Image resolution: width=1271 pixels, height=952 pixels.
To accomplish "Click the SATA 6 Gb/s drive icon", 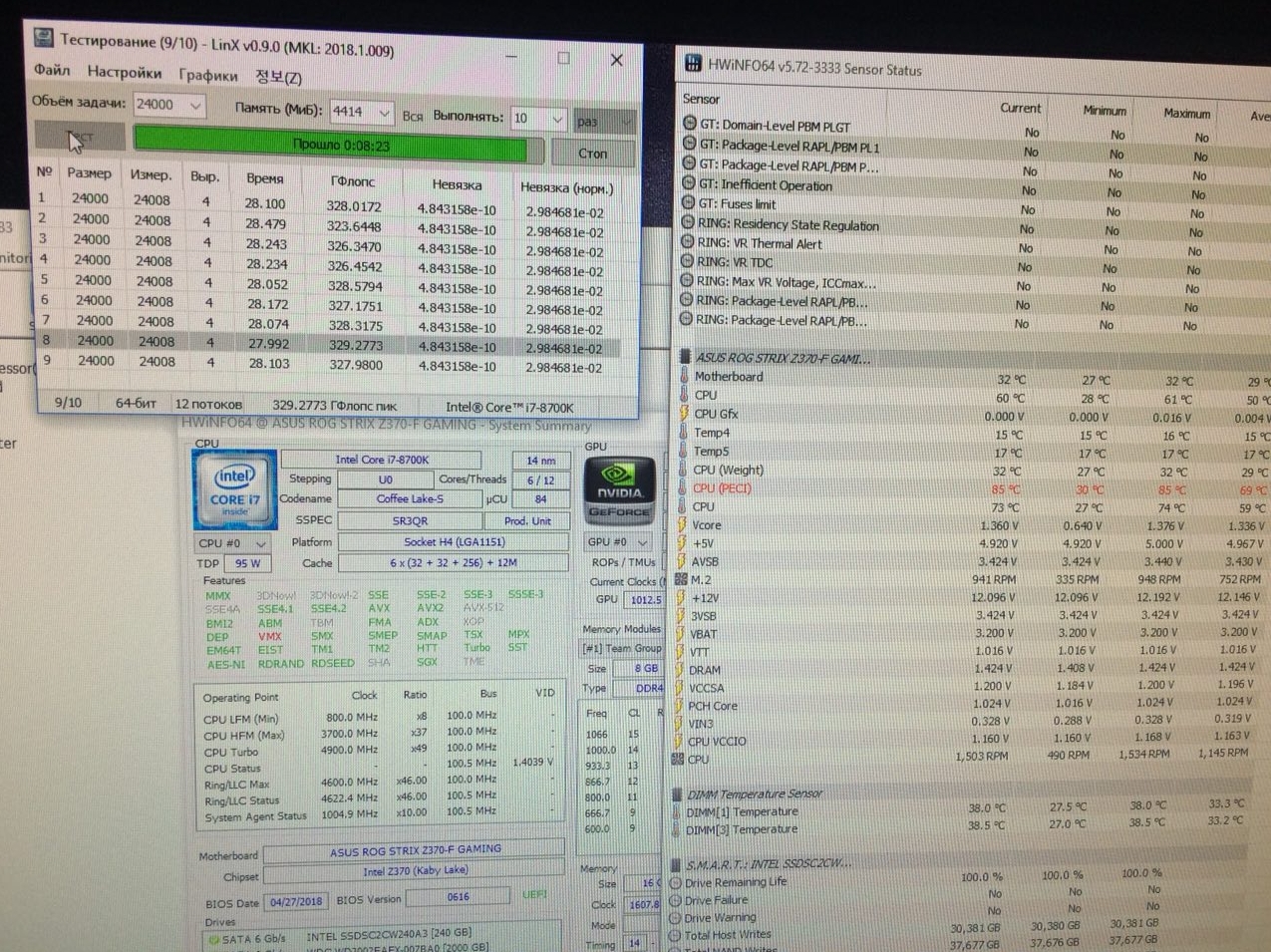I will (213, 939).
